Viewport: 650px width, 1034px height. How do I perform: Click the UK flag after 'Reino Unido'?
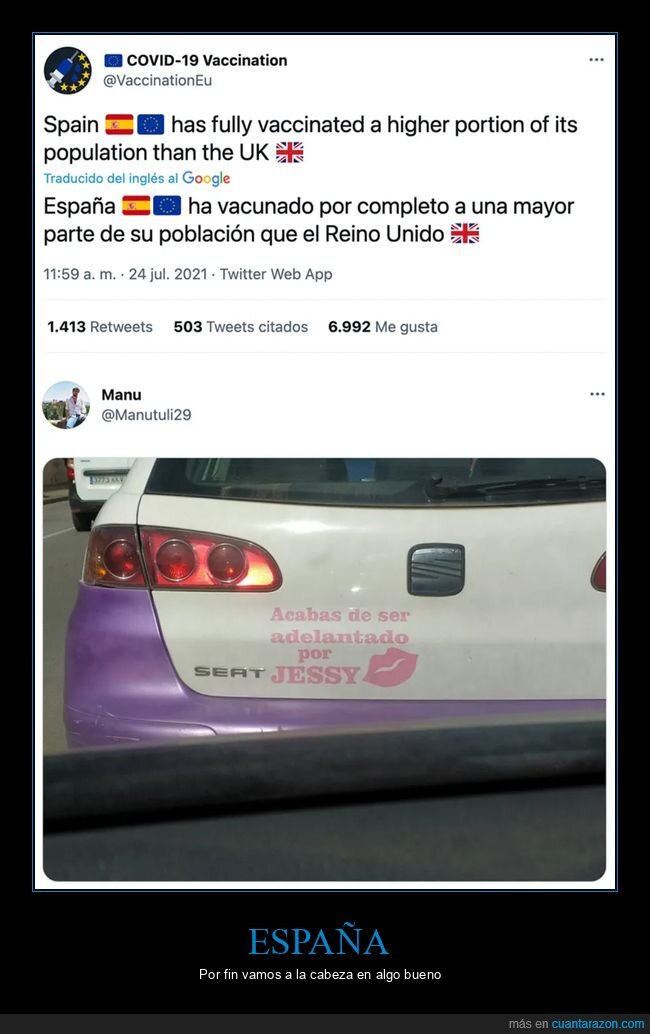click(465, 233)
